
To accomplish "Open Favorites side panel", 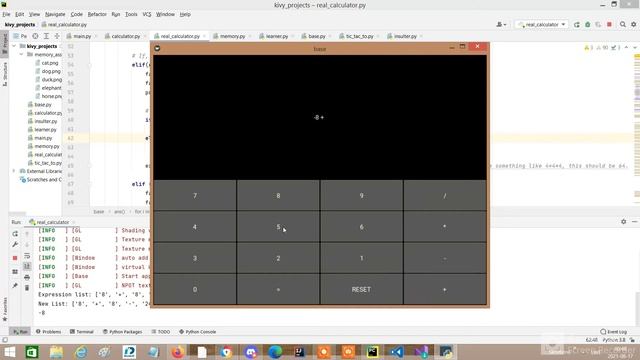I will [x=4, y=309].
